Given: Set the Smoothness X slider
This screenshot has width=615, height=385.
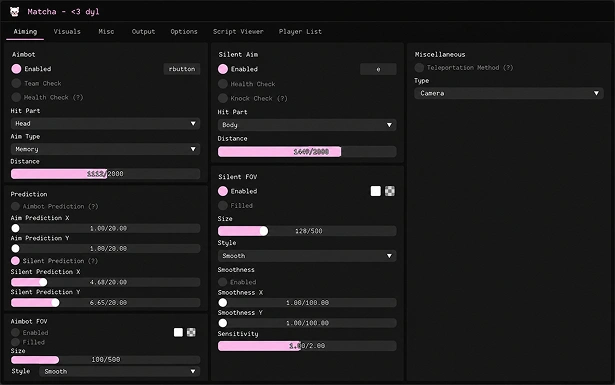Looking at the screenshot, I should pos(307,303).
